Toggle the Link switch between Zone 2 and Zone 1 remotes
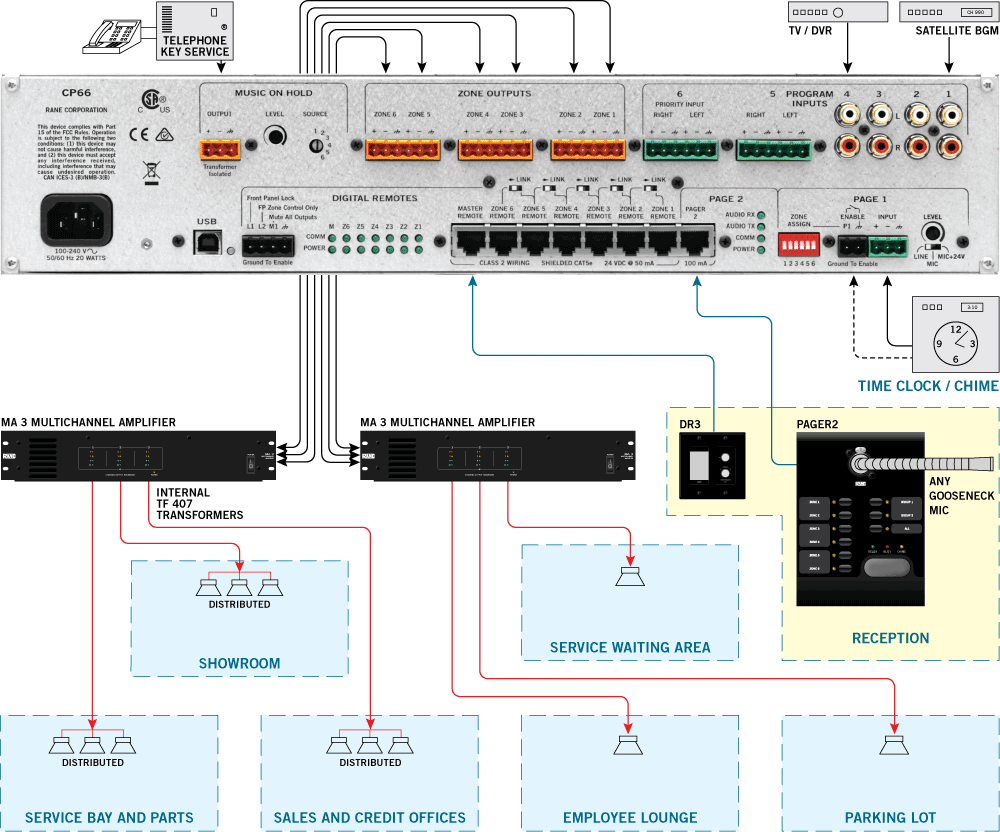The width and height of the screenshot is (1000, 832). 650,189
